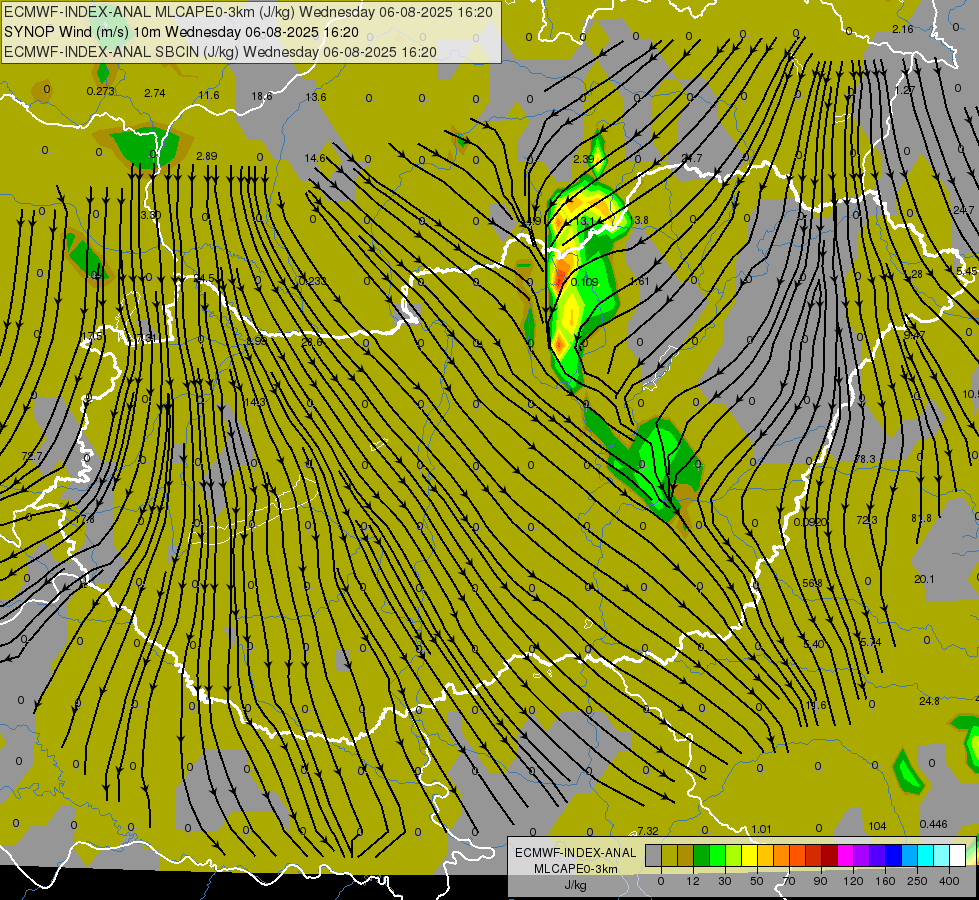Click the map value '2.74'
The image size is (979, 900).
155,93
